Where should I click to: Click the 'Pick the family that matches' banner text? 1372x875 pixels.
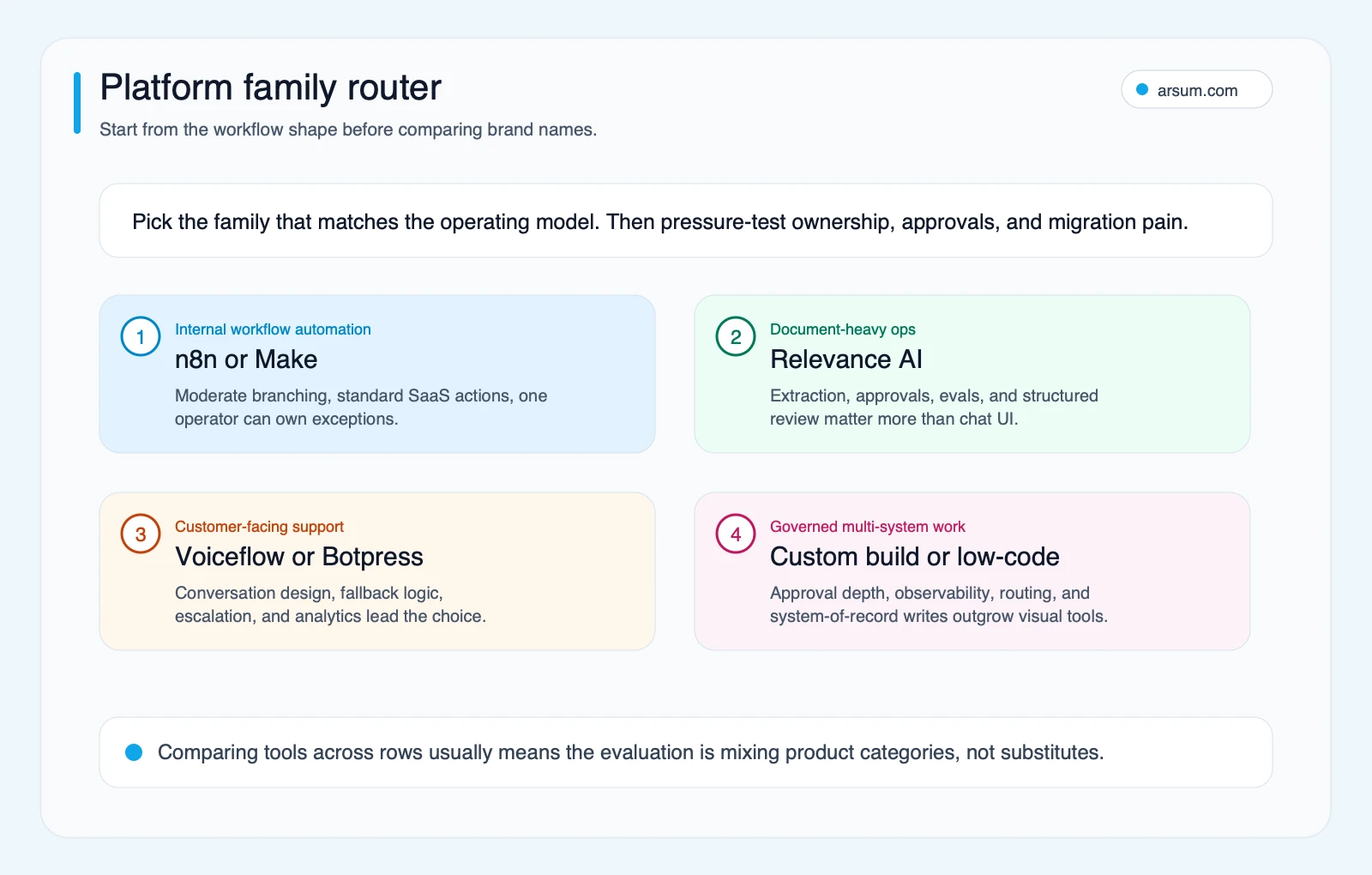(660, 221)
